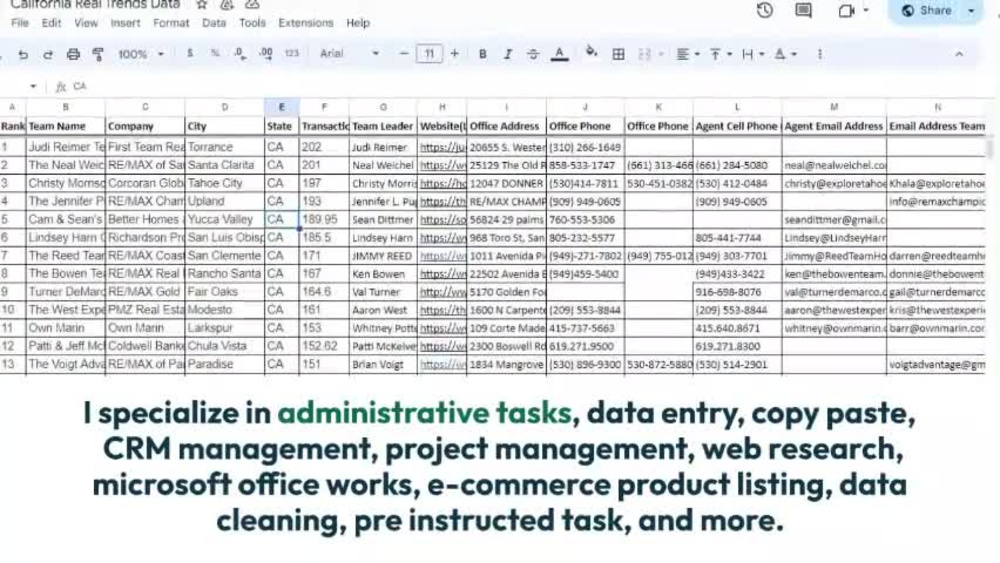Open Judi Reimer's website link
1000x563 pixels.
pyautogui.click(x=442, y=147)
